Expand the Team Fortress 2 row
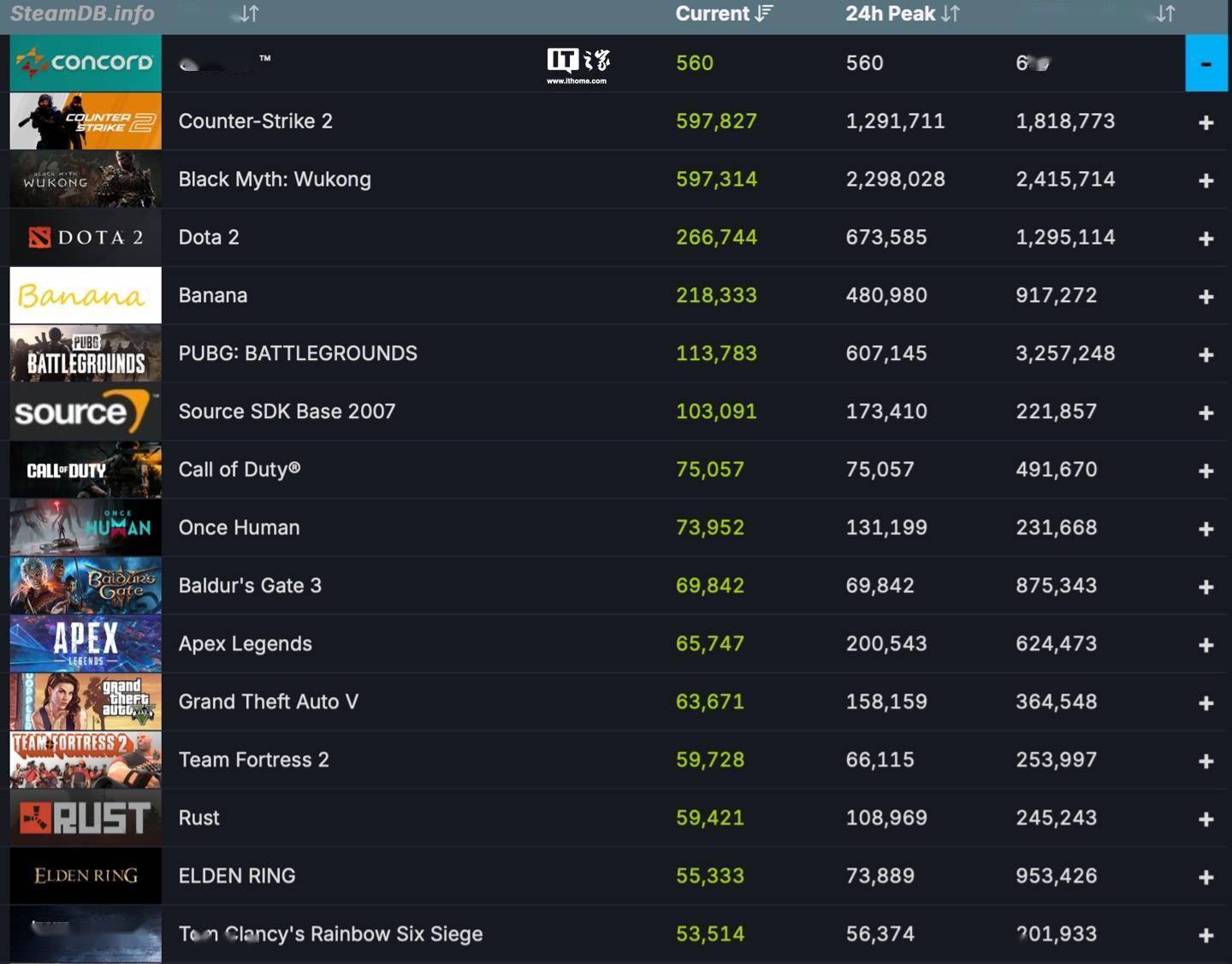1232x964 pixels. [x=1206, y=761]
